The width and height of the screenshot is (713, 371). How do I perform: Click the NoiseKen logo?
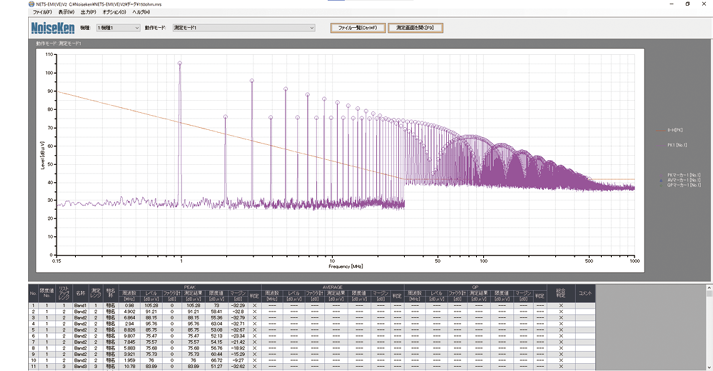pos(53,28)
